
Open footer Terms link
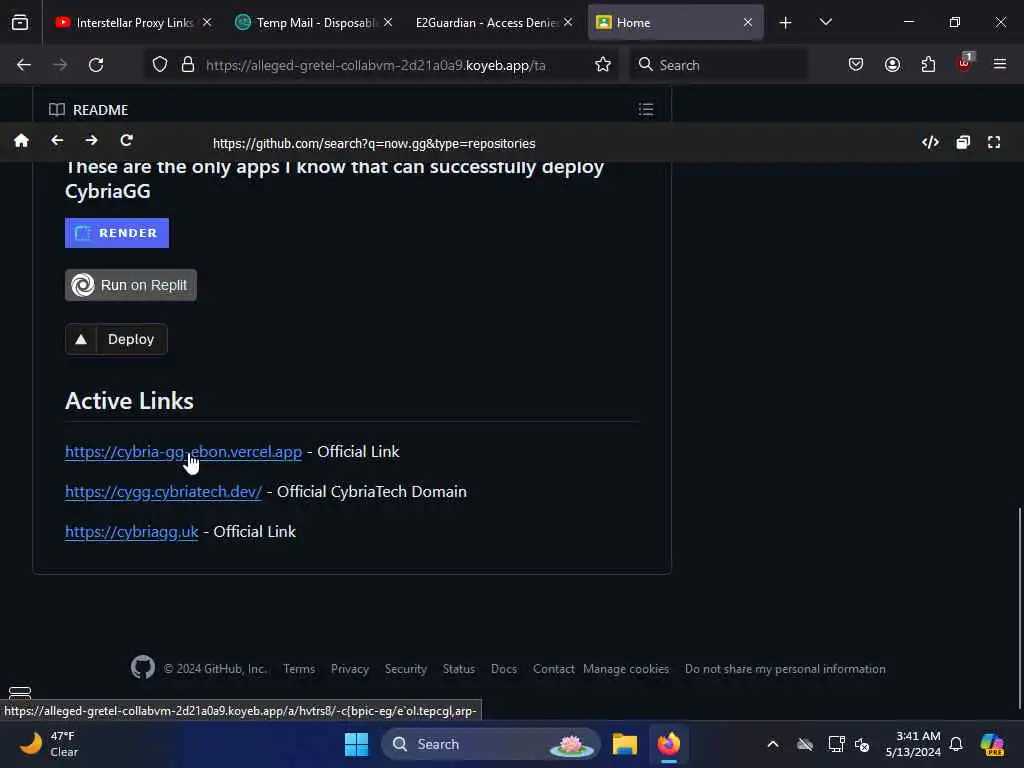(x=299, y=669)
